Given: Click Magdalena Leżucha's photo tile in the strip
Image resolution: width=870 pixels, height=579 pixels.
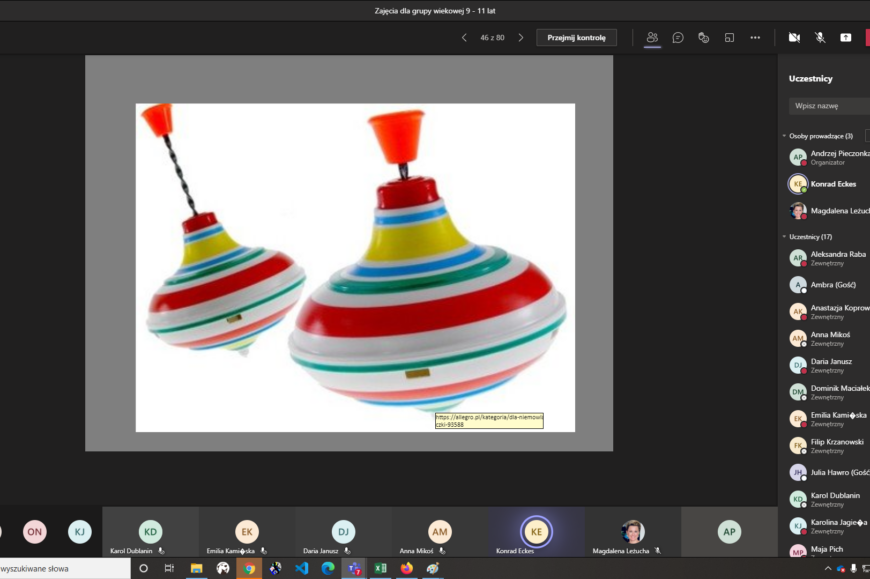Looking at the screenshot, I should coord(633,532).
